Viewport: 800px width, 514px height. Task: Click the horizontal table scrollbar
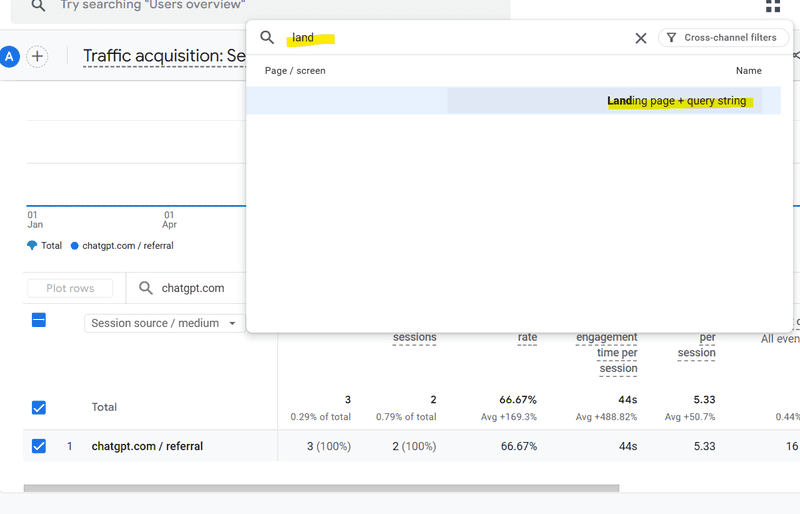click(x=321, y=488)
